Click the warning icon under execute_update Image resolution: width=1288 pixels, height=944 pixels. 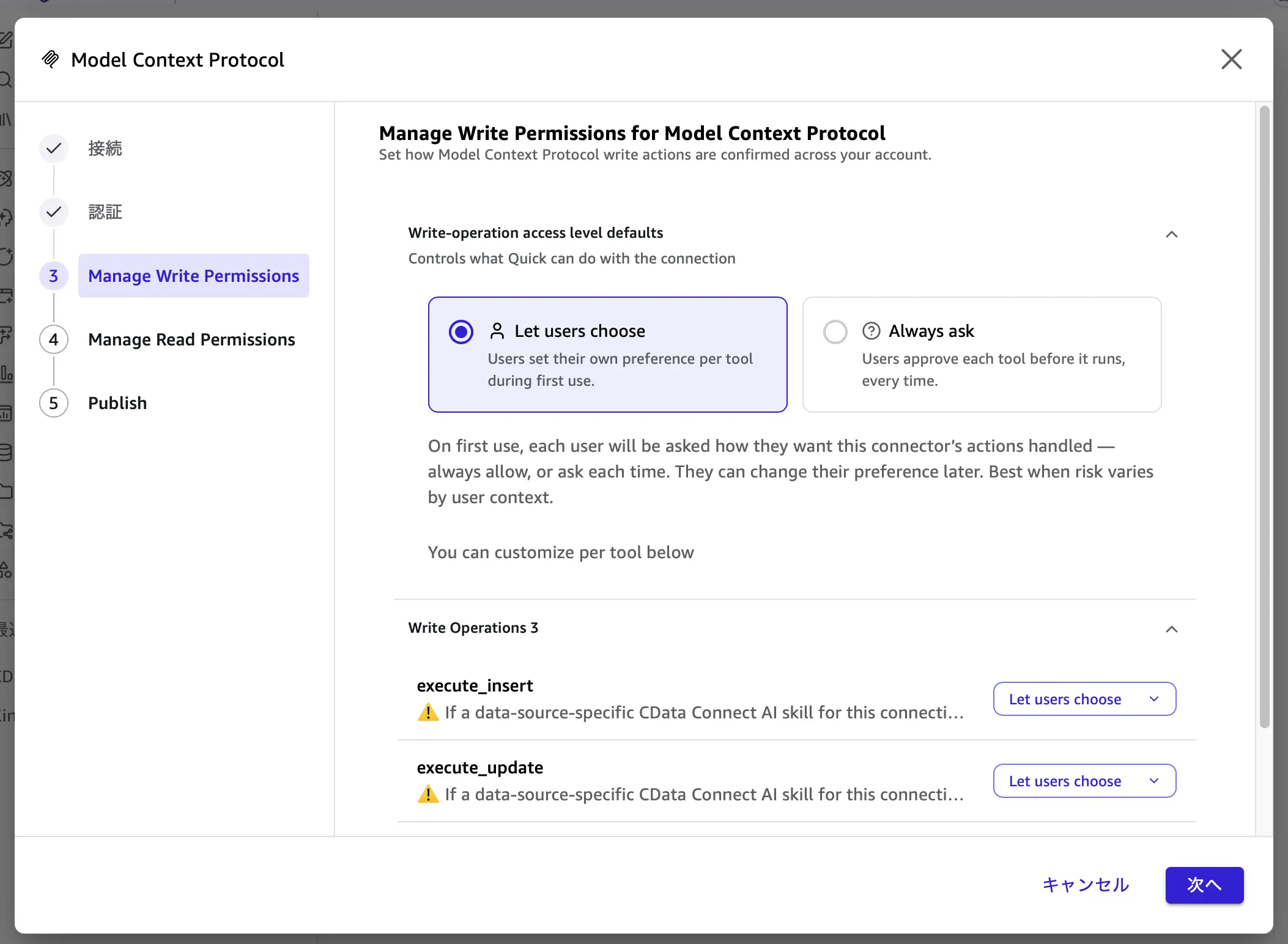click(x=428, y=794)
